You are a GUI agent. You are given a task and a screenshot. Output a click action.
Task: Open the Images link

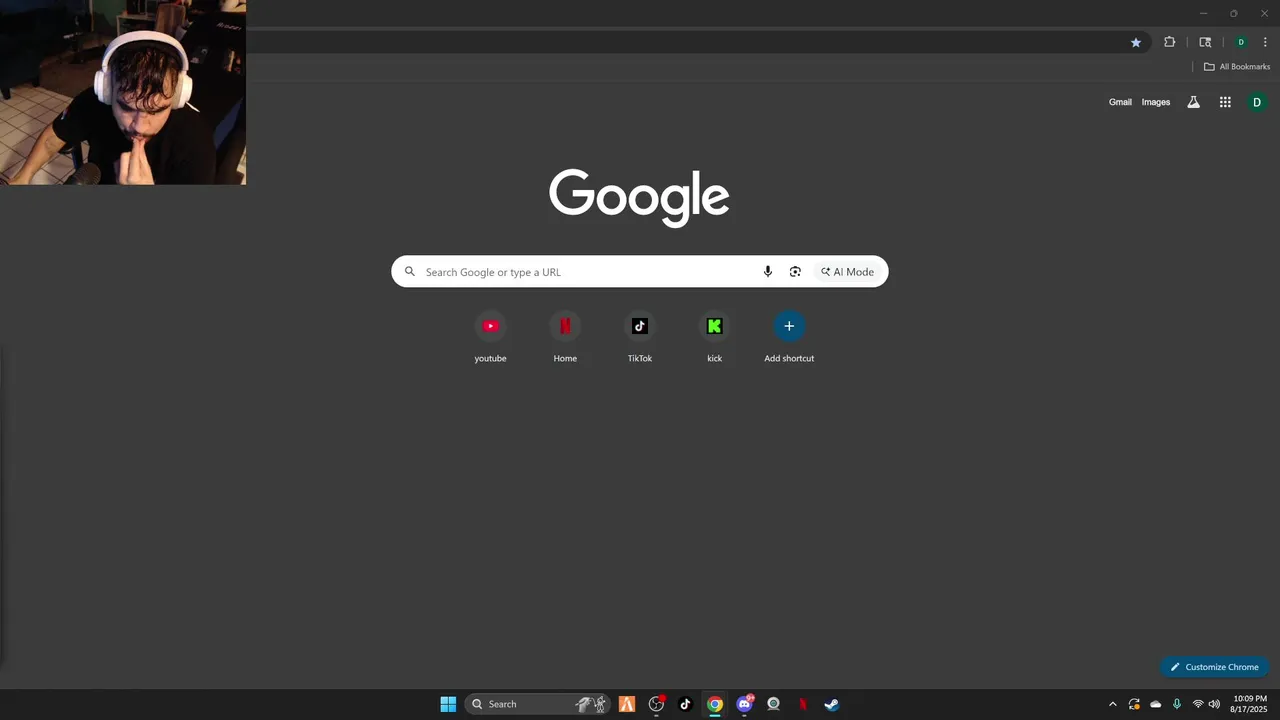pyautogui.click(x=1156, y=102)
